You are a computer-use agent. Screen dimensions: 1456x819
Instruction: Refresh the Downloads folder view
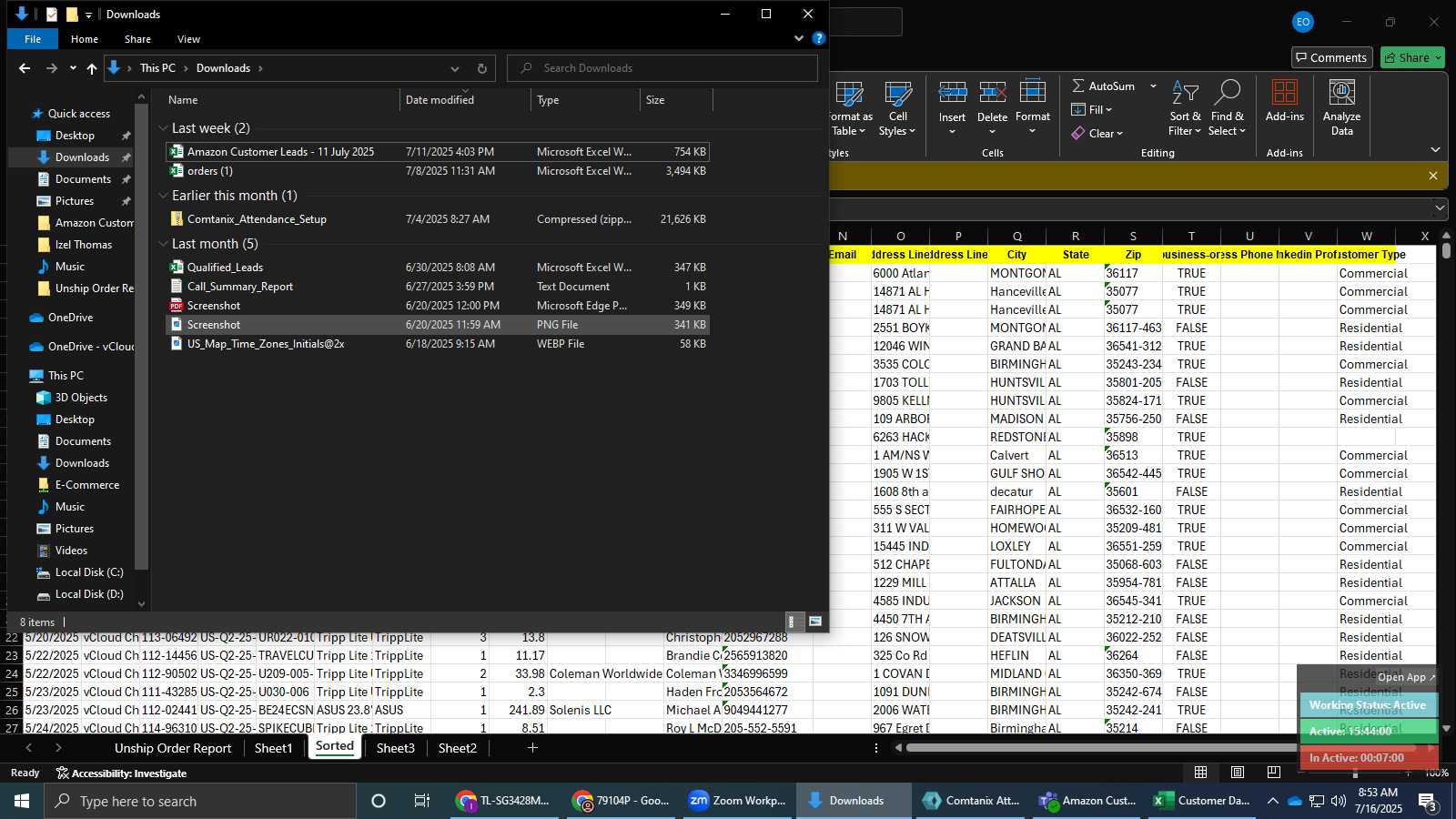pyautogui.click(x=482, y=68)
